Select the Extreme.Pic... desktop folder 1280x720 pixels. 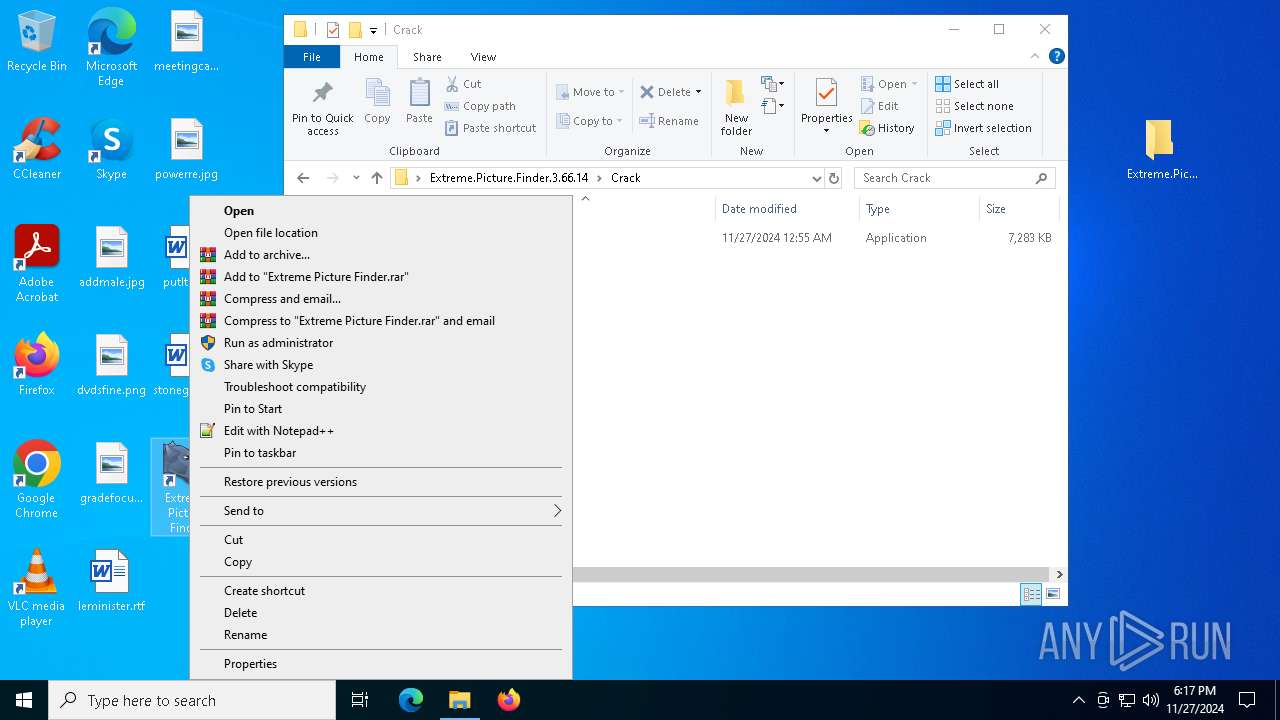tap(1161, 150)
